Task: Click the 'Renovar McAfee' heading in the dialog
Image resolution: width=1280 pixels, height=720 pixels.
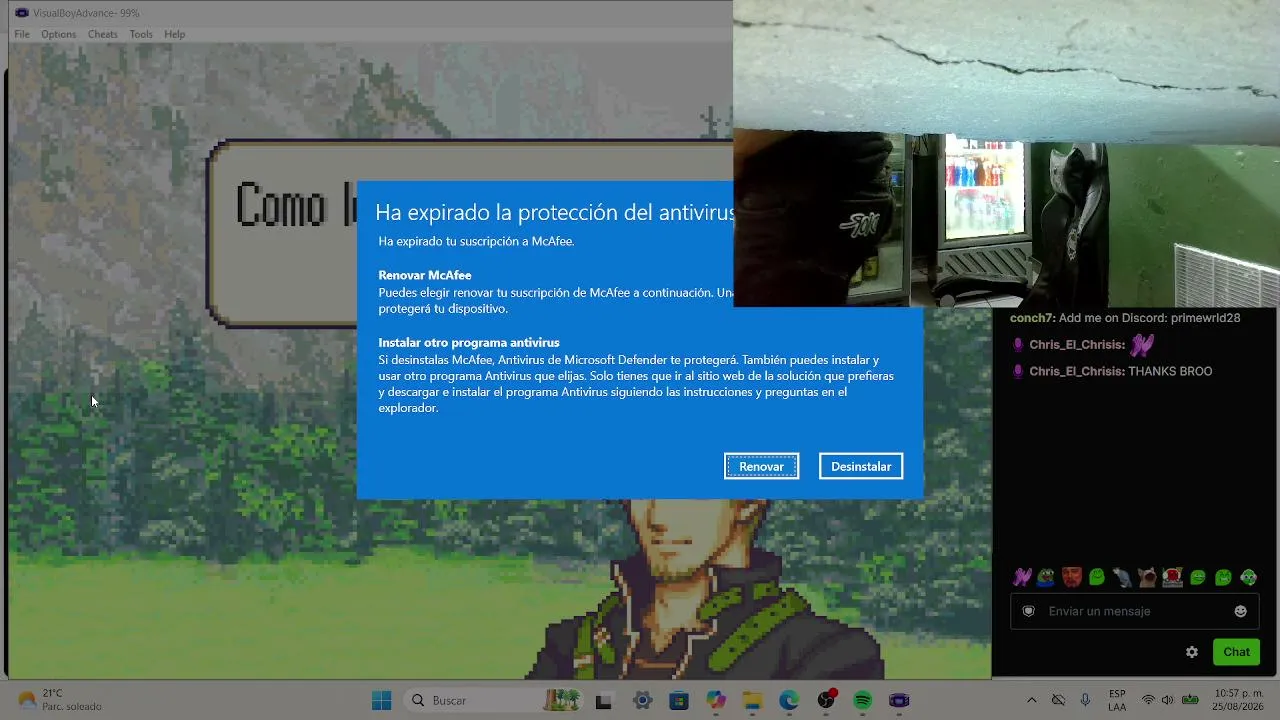Action: pos(425,275)
